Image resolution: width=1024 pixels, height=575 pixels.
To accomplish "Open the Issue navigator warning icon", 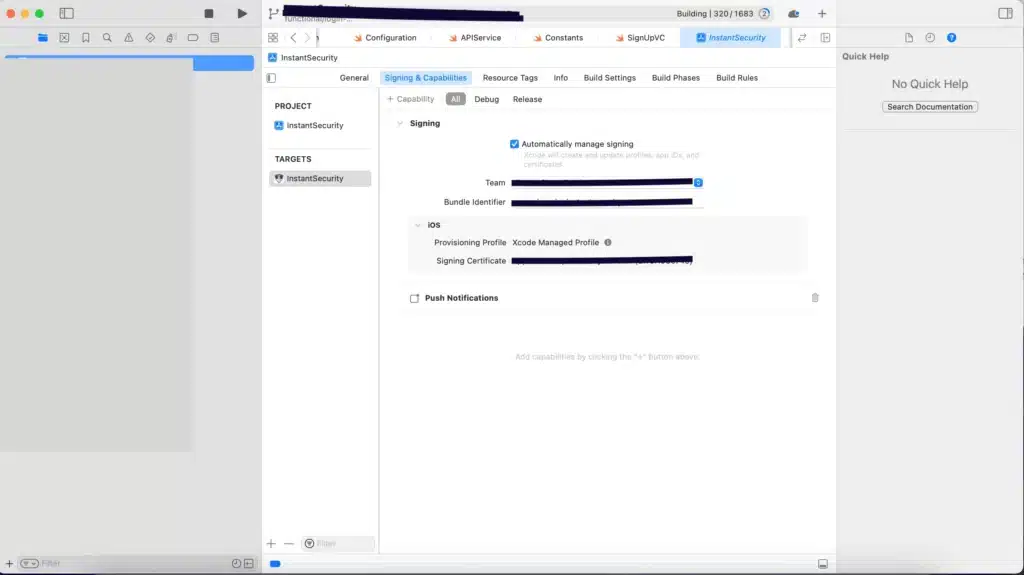I will (128, 38).
